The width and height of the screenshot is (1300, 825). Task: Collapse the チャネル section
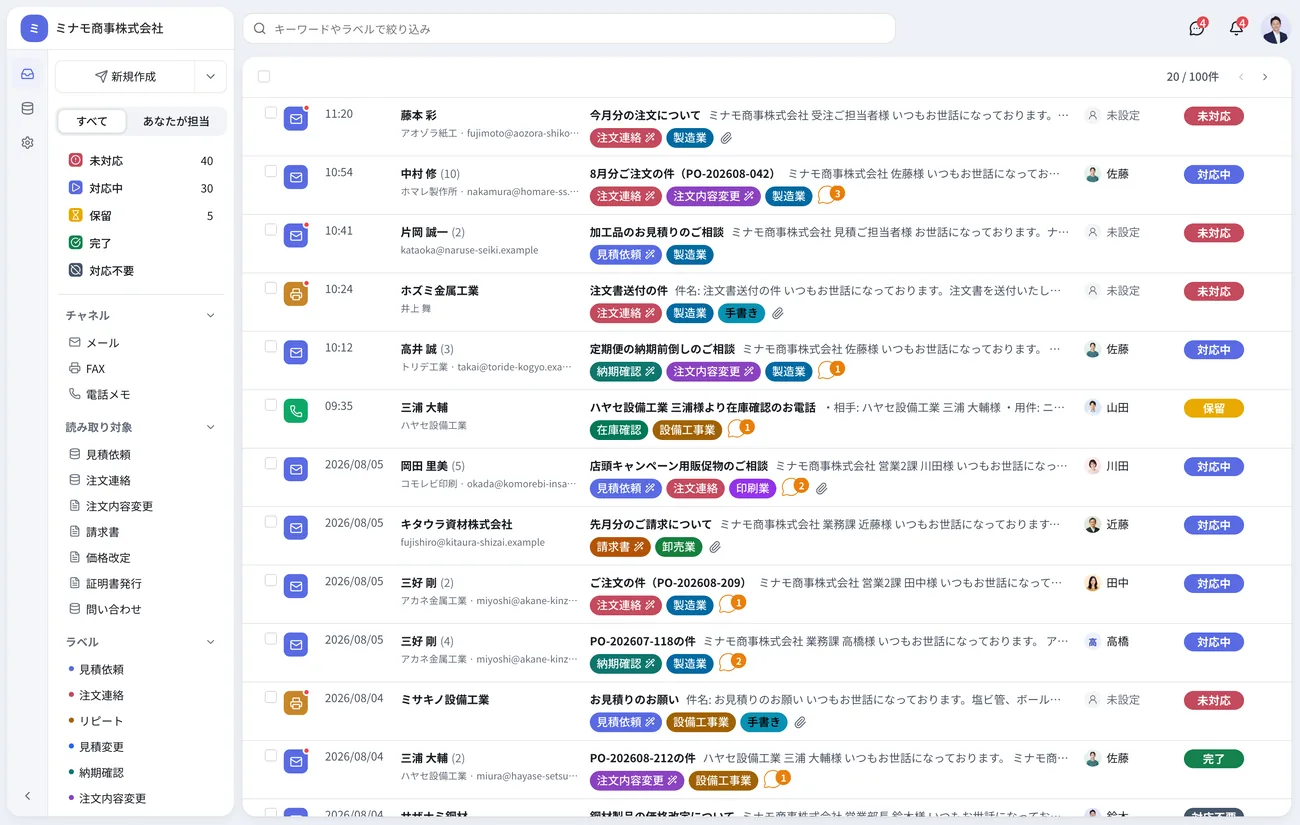[x=210, y=315]
